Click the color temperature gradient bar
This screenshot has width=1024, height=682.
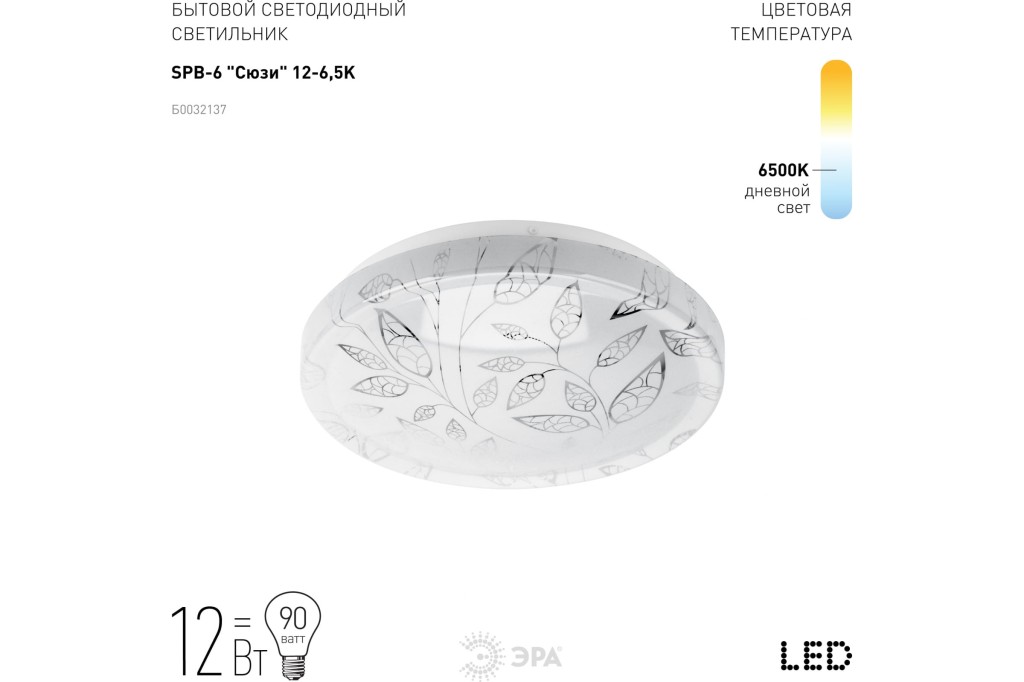click(x=836, y=139)
